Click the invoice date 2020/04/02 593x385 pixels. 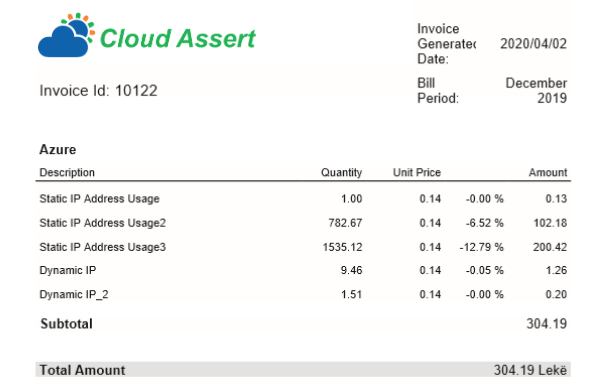tap(533, 44)
